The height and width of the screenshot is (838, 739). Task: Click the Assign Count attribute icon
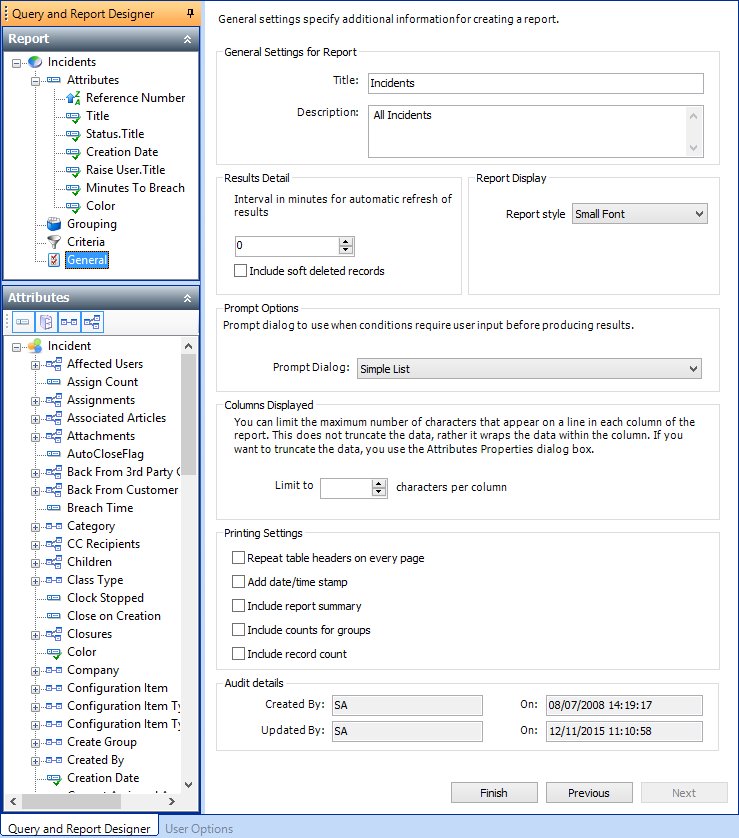[54, 382]
